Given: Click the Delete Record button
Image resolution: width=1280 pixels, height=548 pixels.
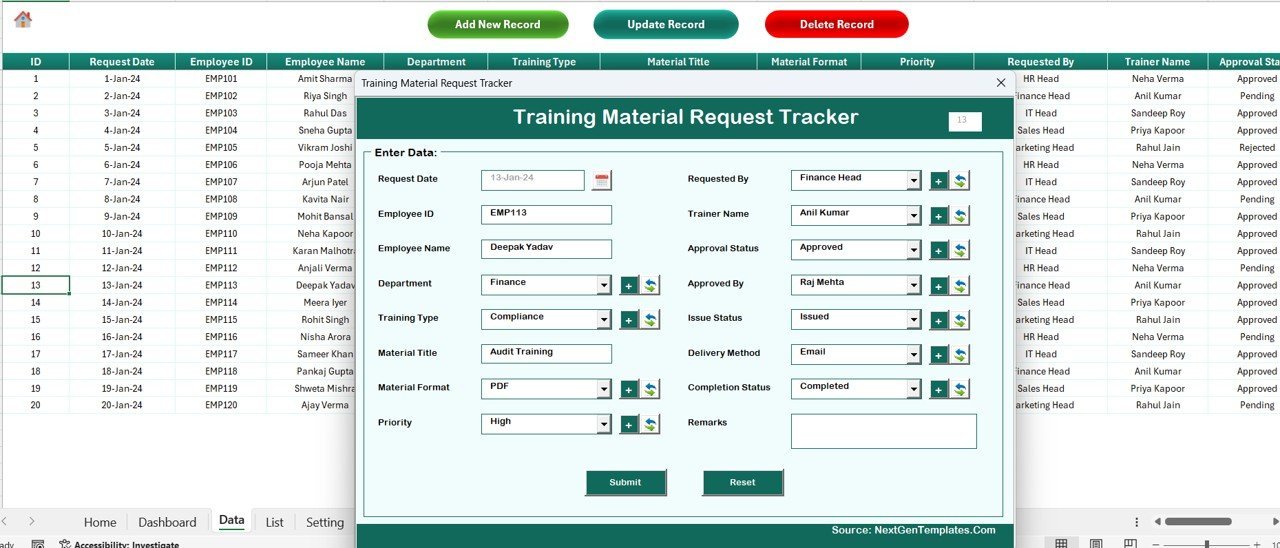Looking at the screenshot, I should click(x=836, y=24).
